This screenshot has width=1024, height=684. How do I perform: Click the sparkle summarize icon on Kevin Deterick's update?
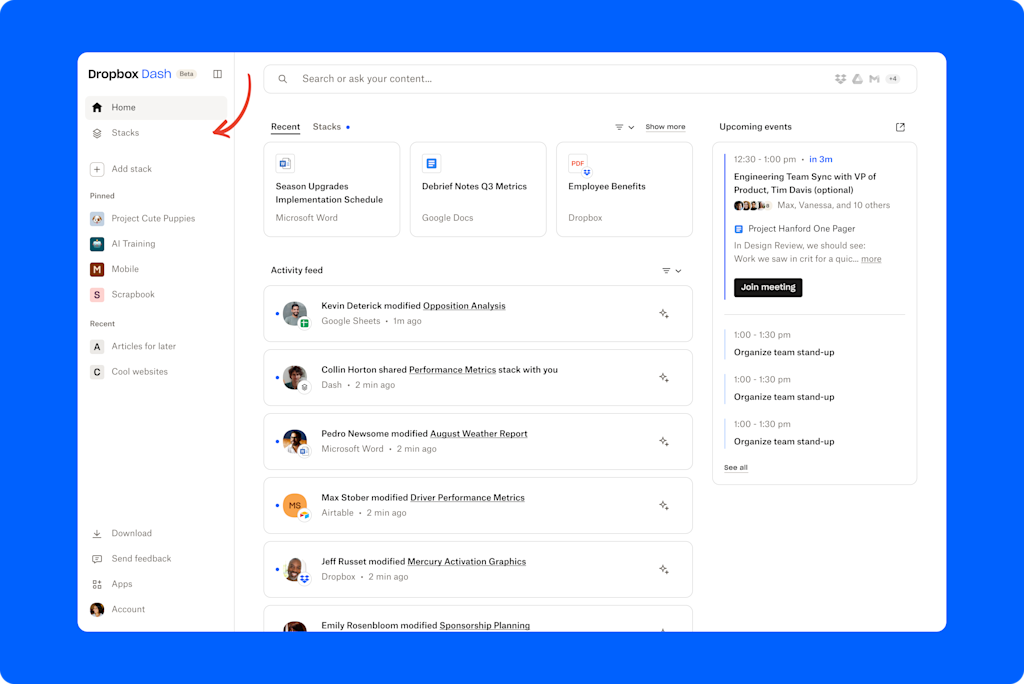point(664,313)
